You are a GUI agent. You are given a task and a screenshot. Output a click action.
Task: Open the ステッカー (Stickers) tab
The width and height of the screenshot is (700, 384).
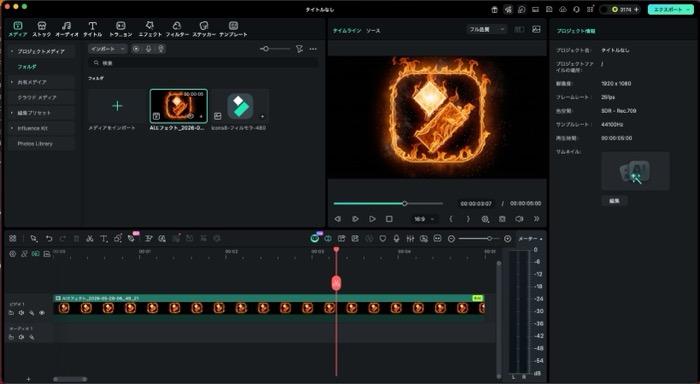pyautogui.click(x=204, y=29)
